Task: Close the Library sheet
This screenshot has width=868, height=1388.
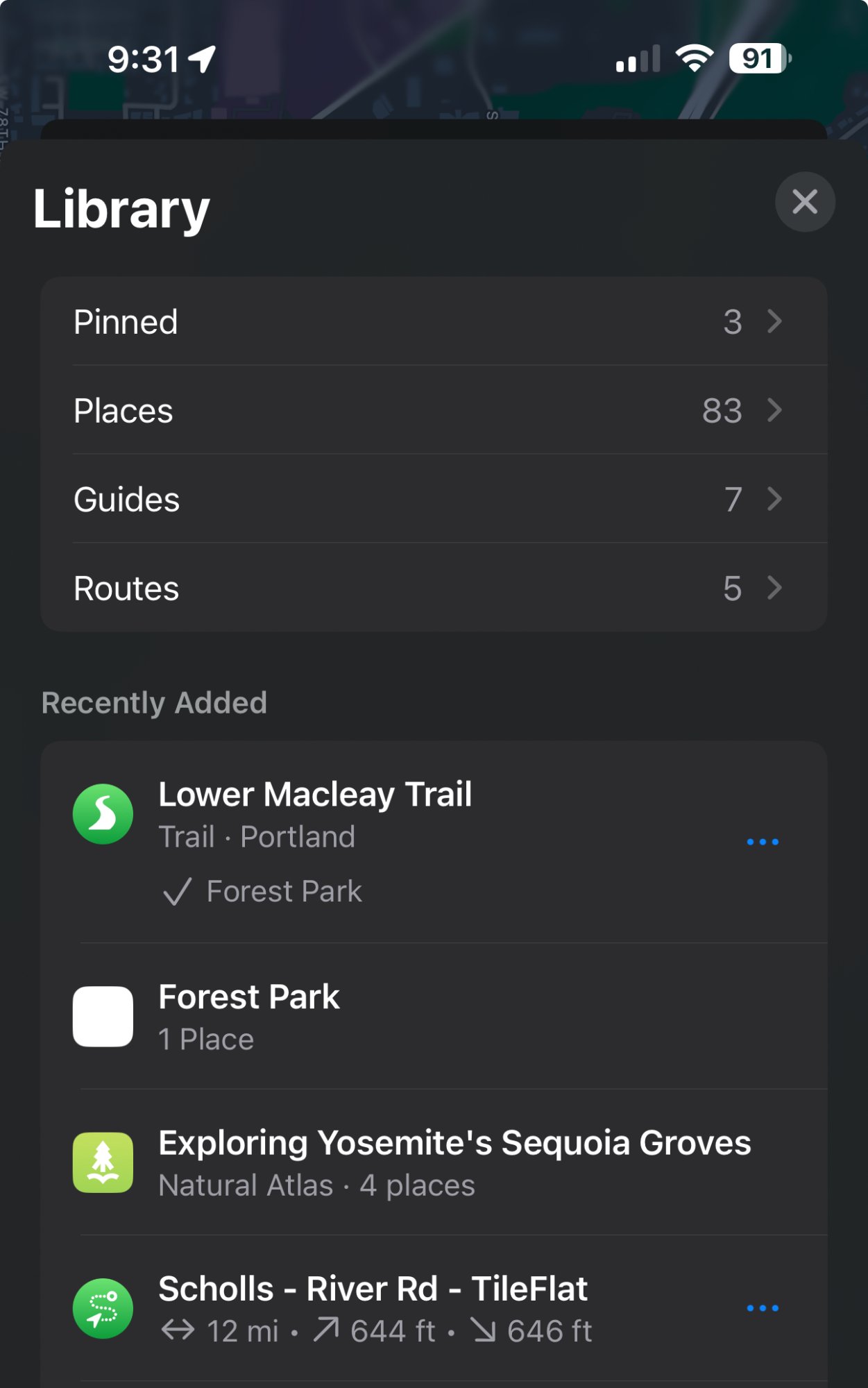Action: [804, 202]
